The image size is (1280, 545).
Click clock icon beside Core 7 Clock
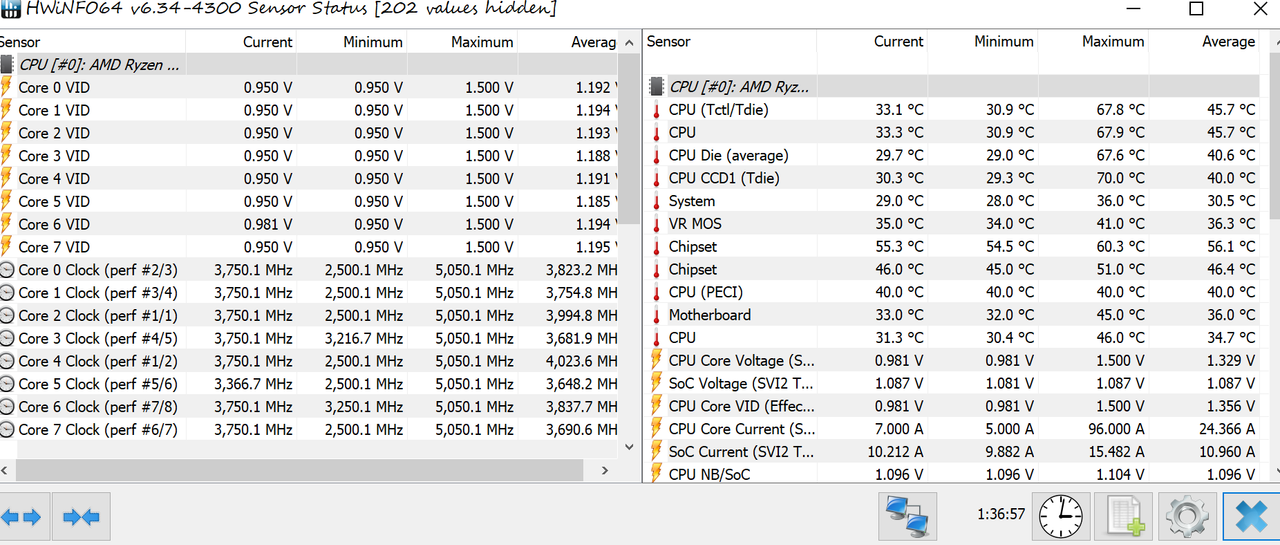(7, 431)
